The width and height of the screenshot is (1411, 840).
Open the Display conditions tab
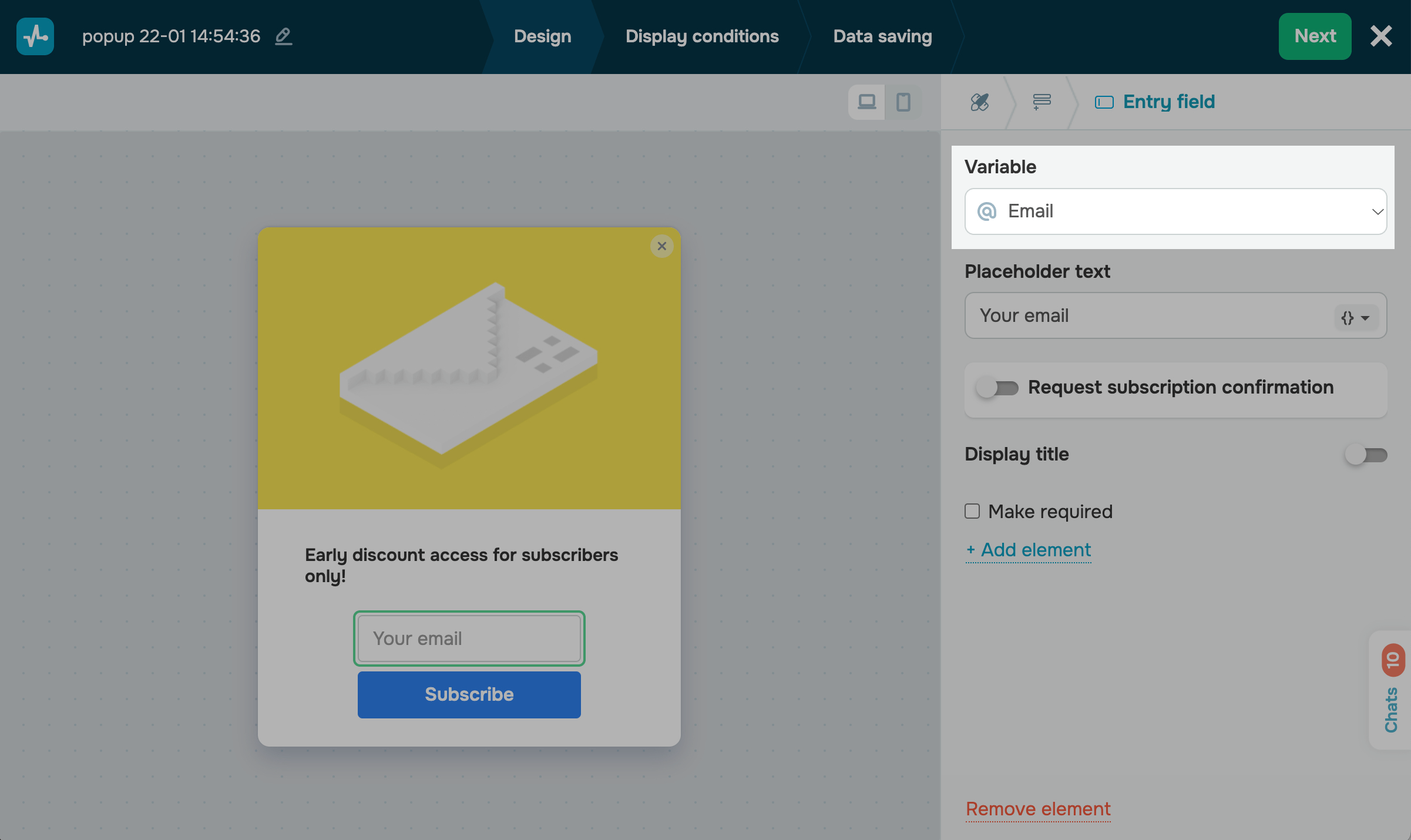tap(702, 36)
